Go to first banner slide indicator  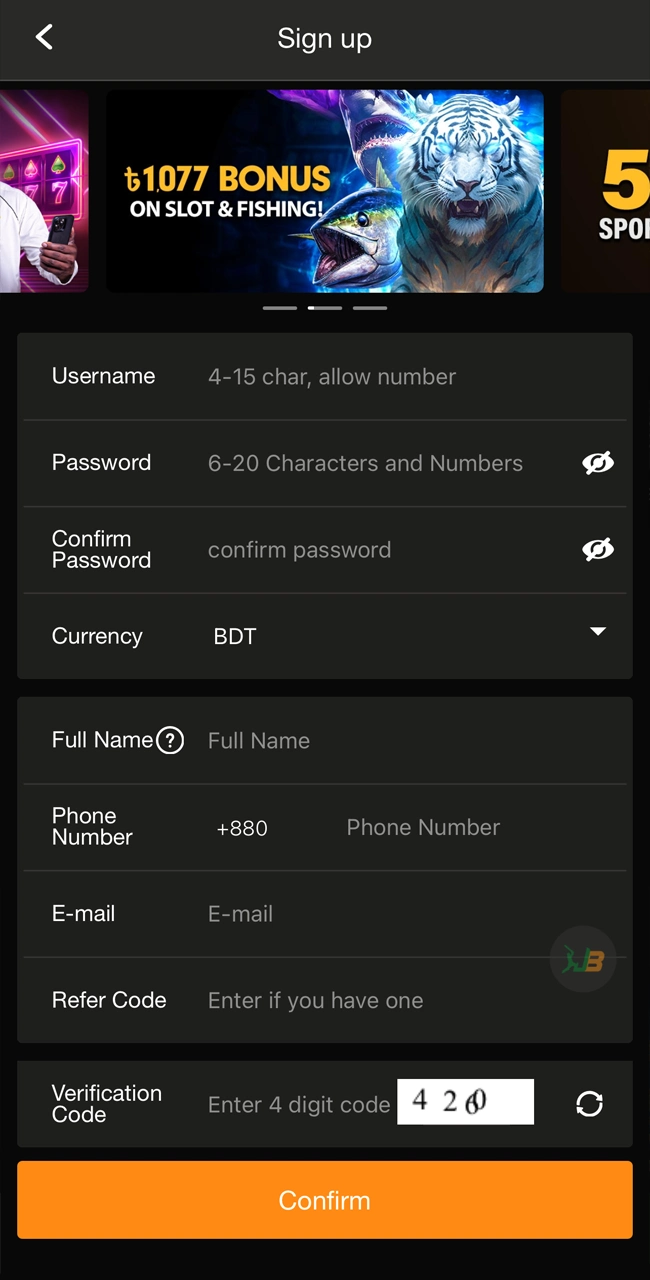[280, 308]
